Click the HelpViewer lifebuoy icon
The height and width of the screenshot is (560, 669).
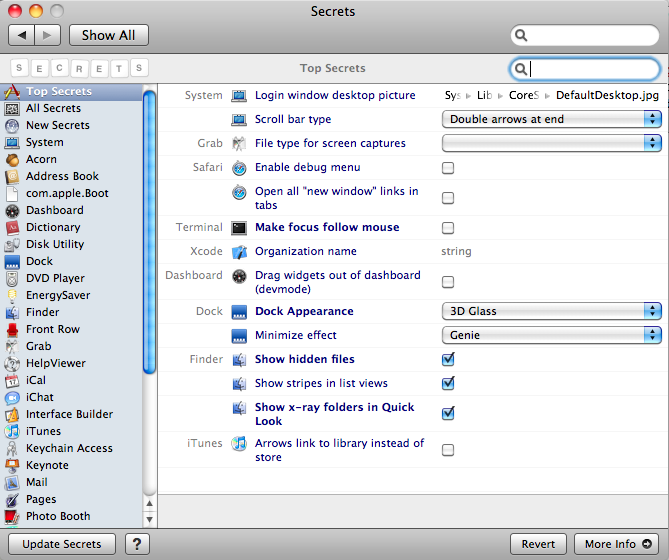click(12, 364)
